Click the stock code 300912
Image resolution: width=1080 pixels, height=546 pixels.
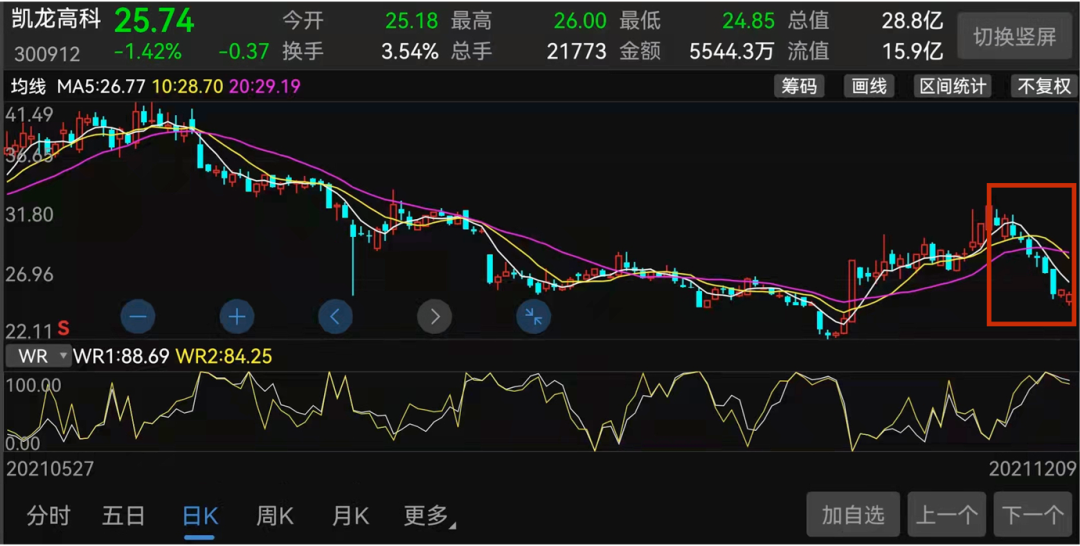tap(47, 54)
